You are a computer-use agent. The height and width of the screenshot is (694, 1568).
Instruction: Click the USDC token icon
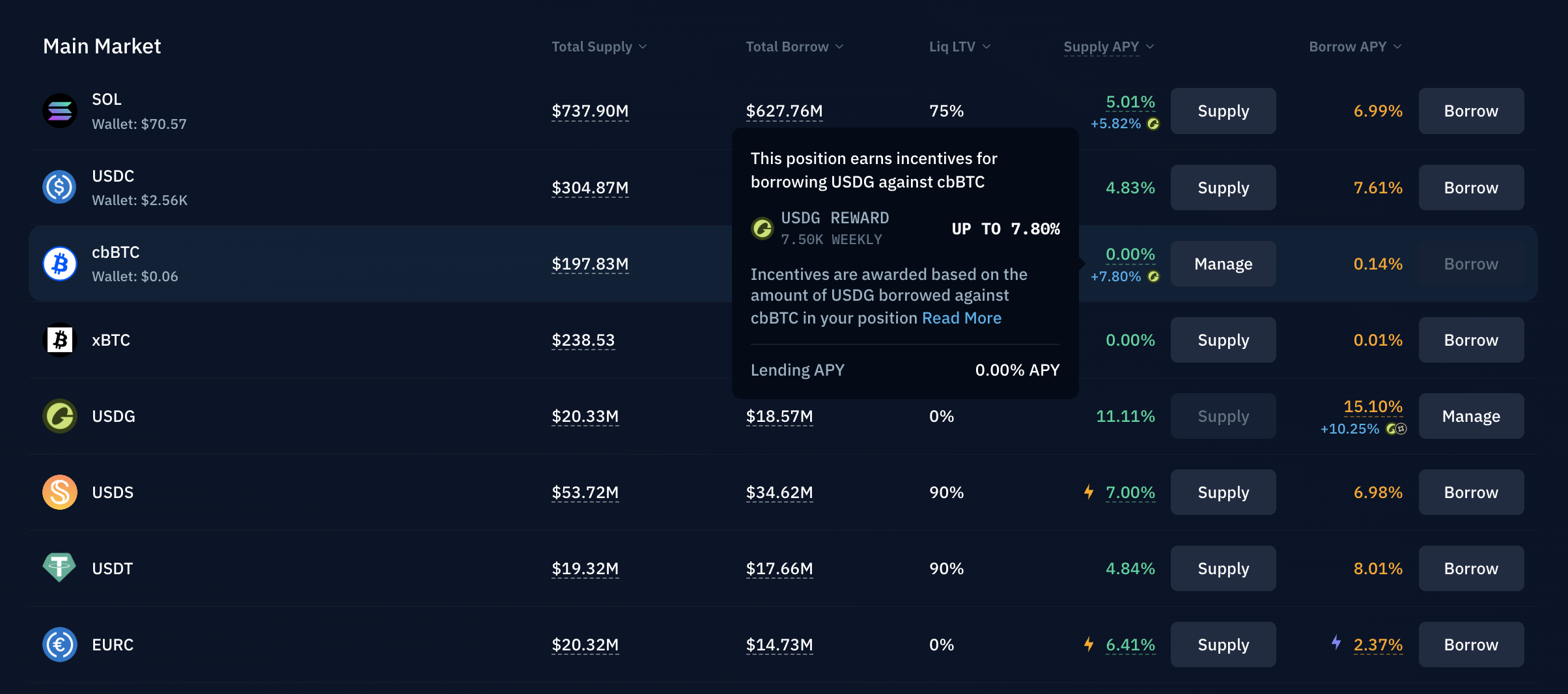point(59,187)
